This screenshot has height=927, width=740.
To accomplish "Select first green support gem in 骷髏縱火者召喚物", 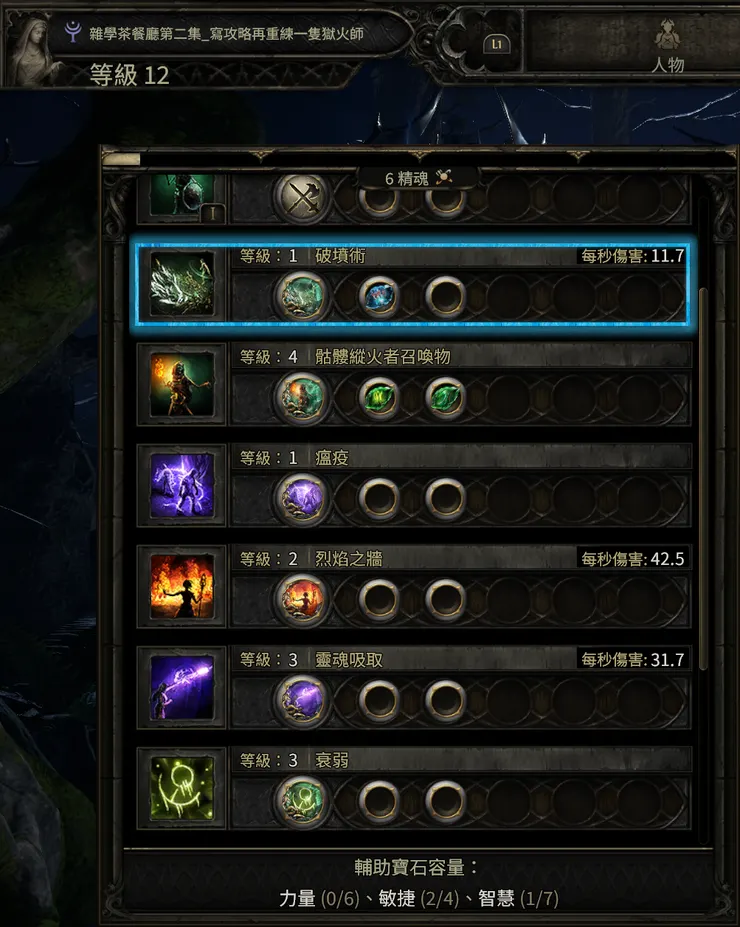I will [x=379, y=397].
